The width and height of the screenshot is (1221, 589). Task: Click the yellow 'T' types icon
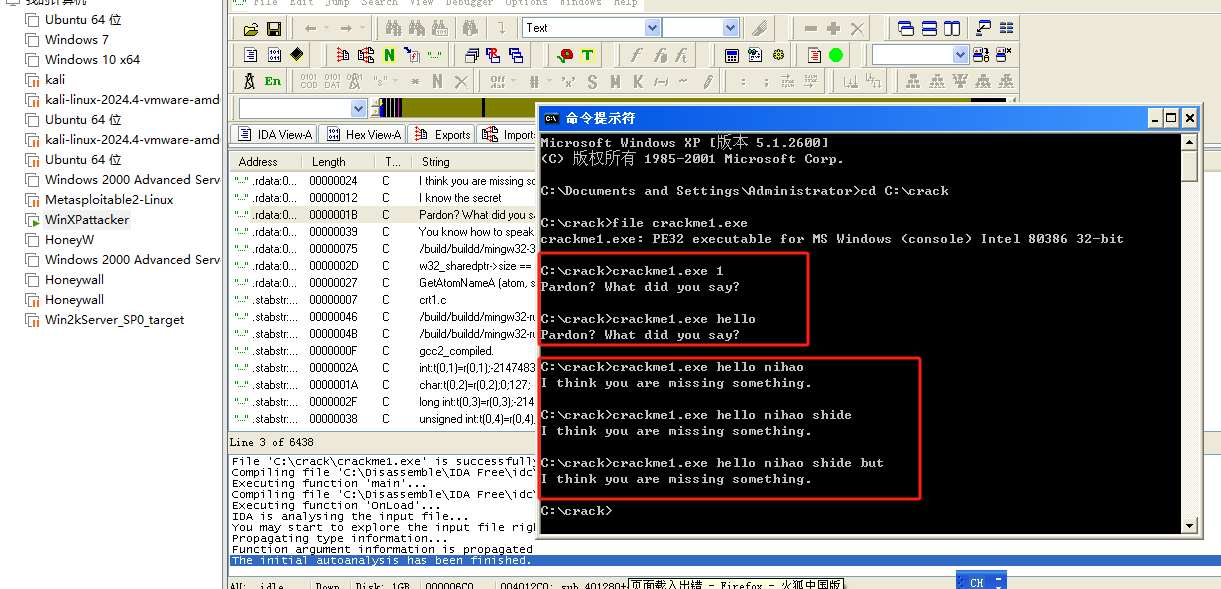tap(587, 55)
